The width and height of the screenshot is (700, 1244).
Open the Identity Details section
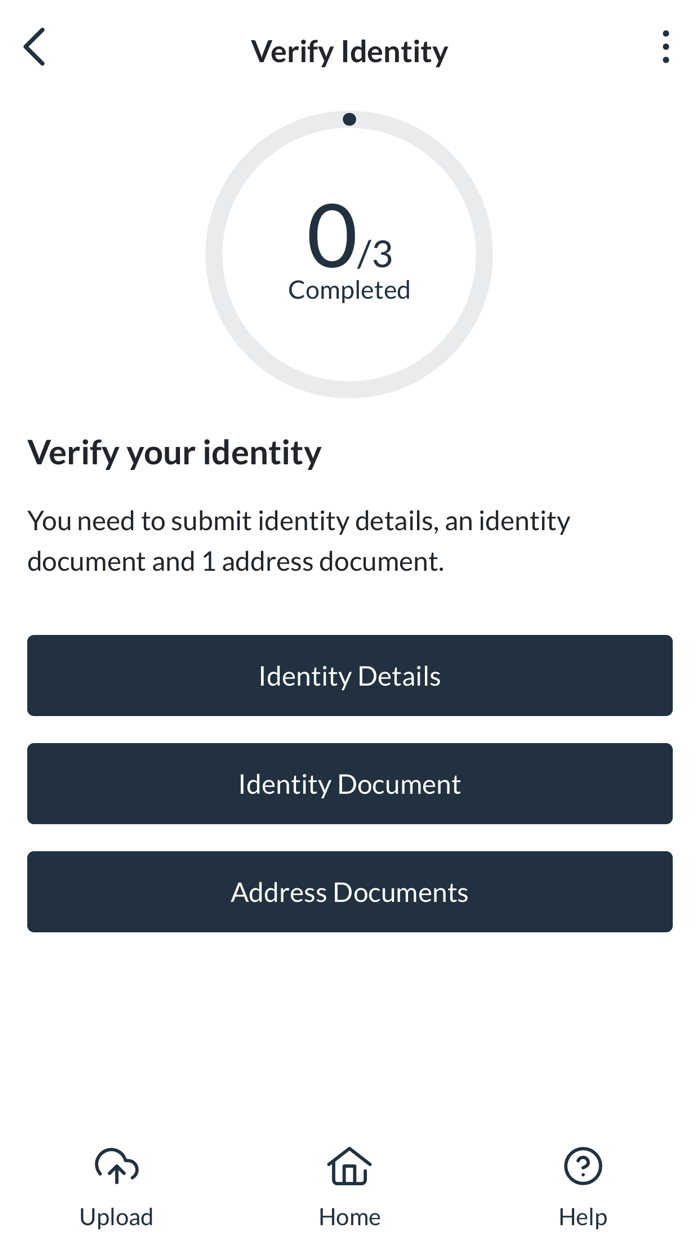point(349,676)
